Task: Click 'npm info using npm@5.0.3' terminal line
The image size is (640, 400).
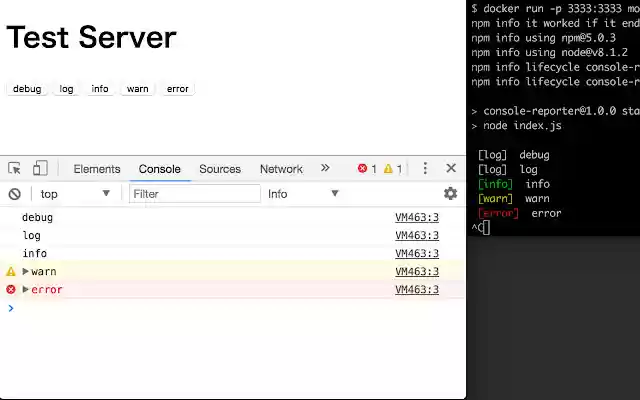Action: [x=543, y=38]
